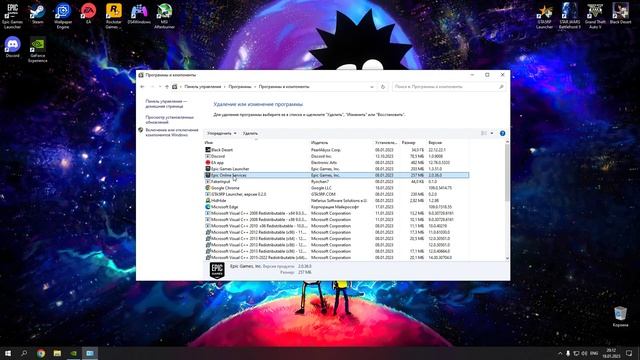
Task: Open GeForce Experience desktop shortcut
Action: pos(38,50)
